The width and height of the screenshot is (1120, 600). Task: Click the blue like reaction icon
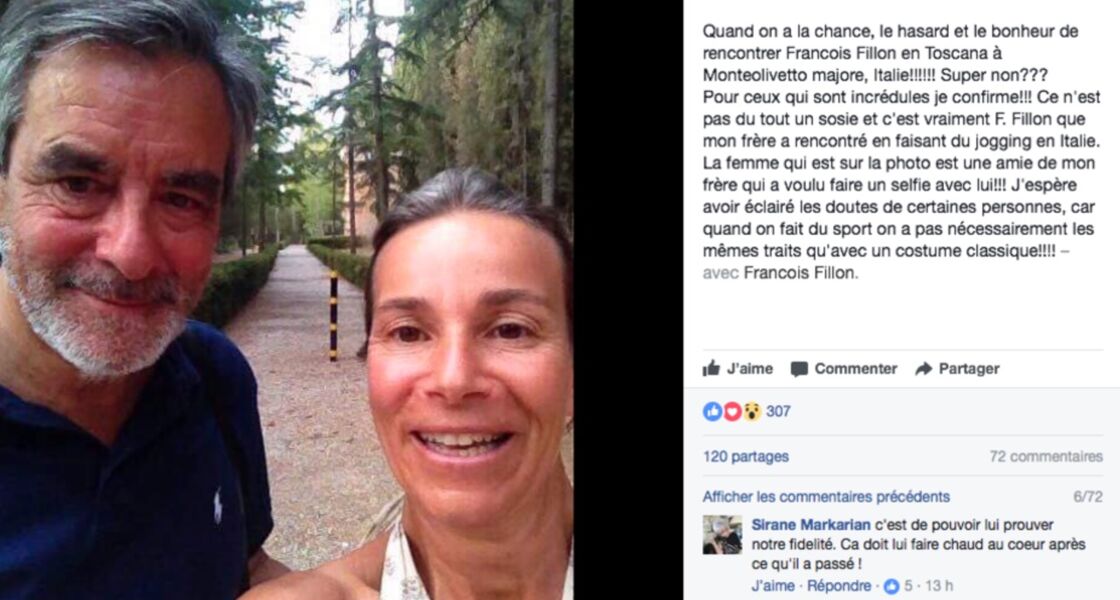tap(712, 411)
